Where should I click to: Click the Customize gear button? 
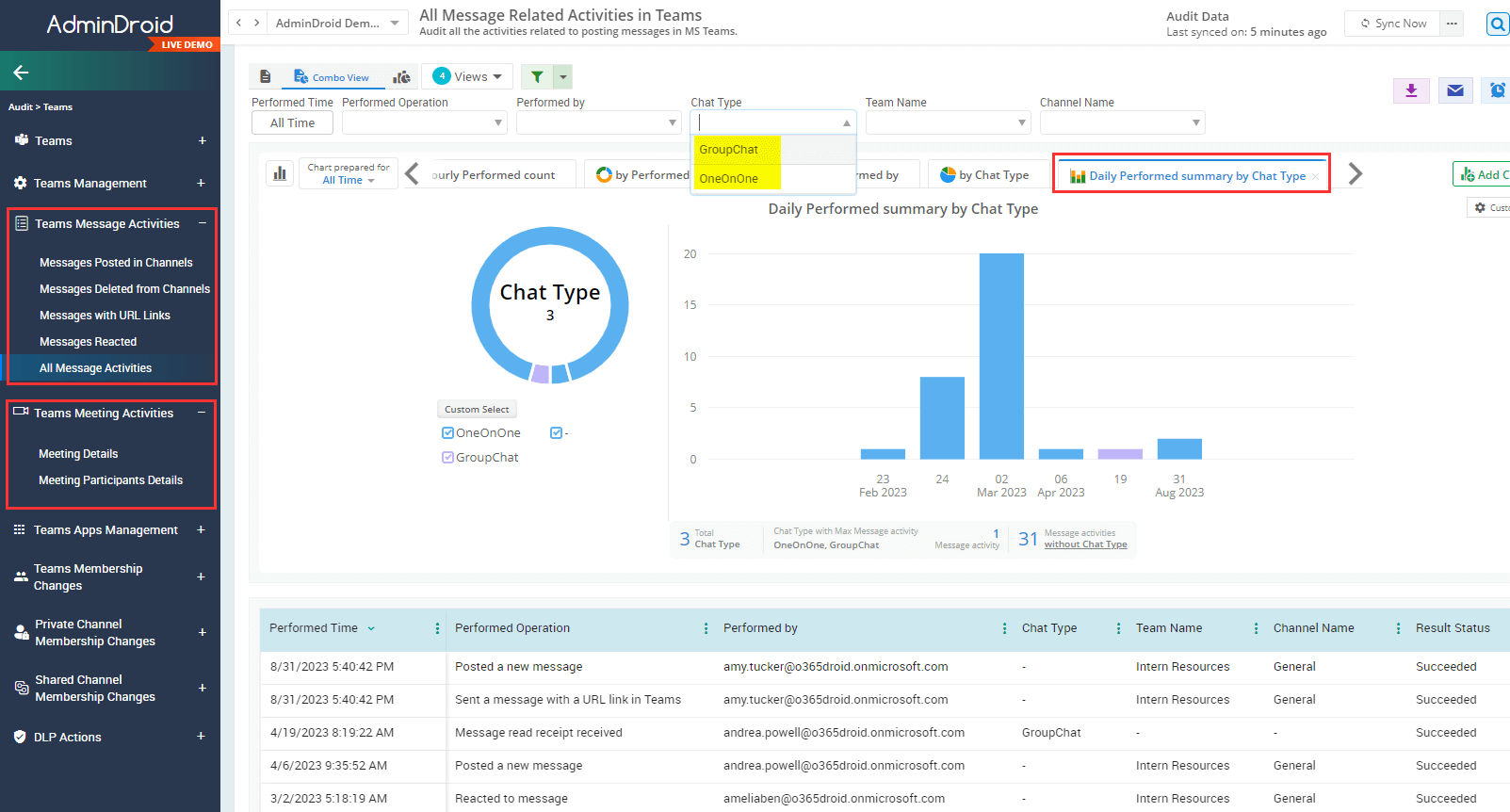(1489, 207)
